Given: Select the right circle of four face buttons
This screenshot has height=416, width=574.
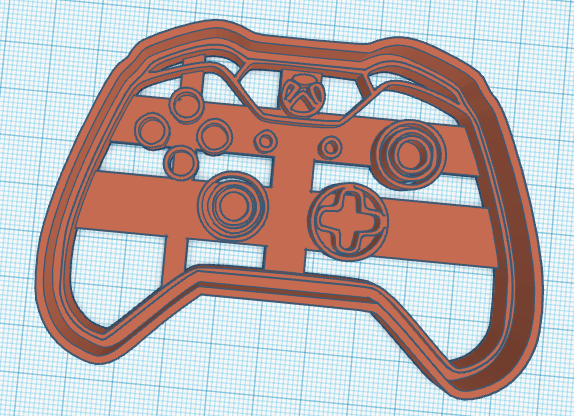Looking at the screenshot, I should tap(215, 136).
